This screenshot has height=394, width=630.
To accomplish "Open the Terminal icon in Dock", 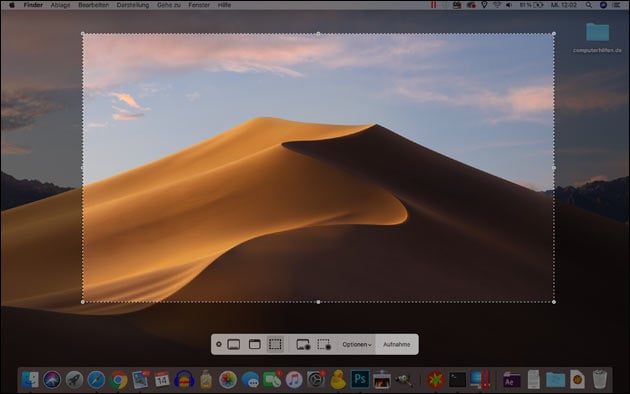I will click(x=457, y=380).
